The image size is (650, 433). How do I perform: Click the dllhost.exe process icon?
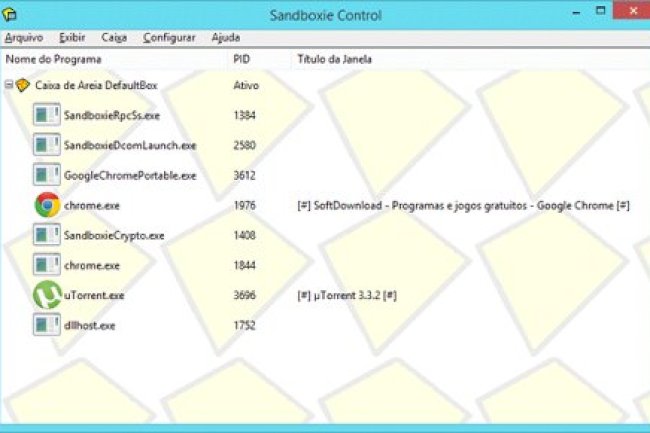pos(46,325)
